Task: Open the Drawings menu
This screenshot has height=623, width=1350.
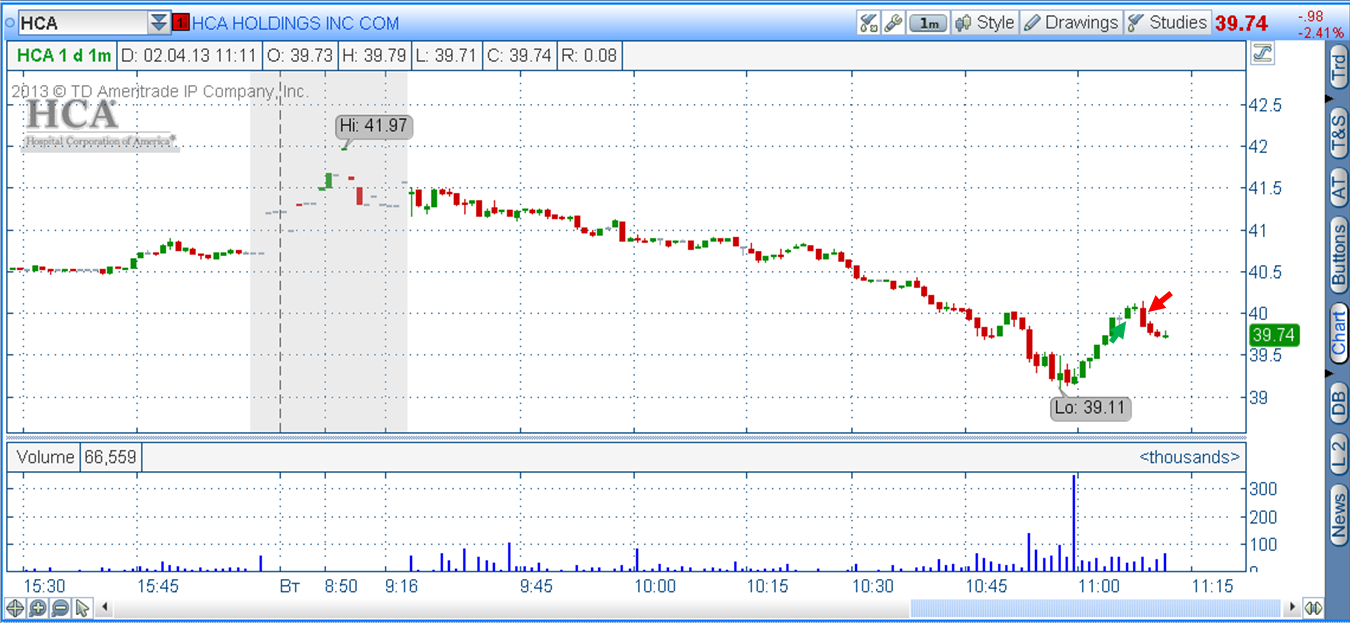Action: pos(1071,23)
